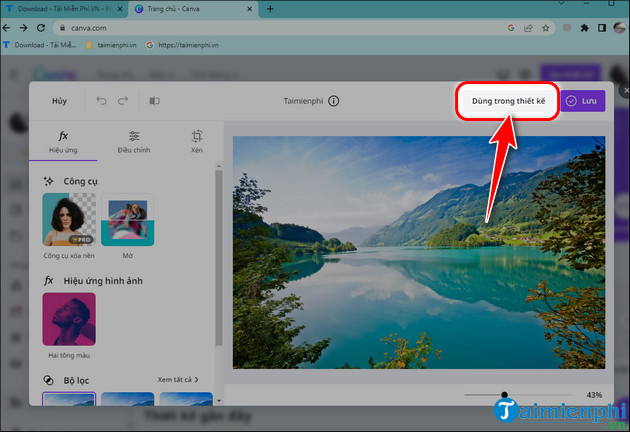This screenshot has width=630, height=432.
Task: Click the Google icon in the address bar
Action: coord(511,28)
